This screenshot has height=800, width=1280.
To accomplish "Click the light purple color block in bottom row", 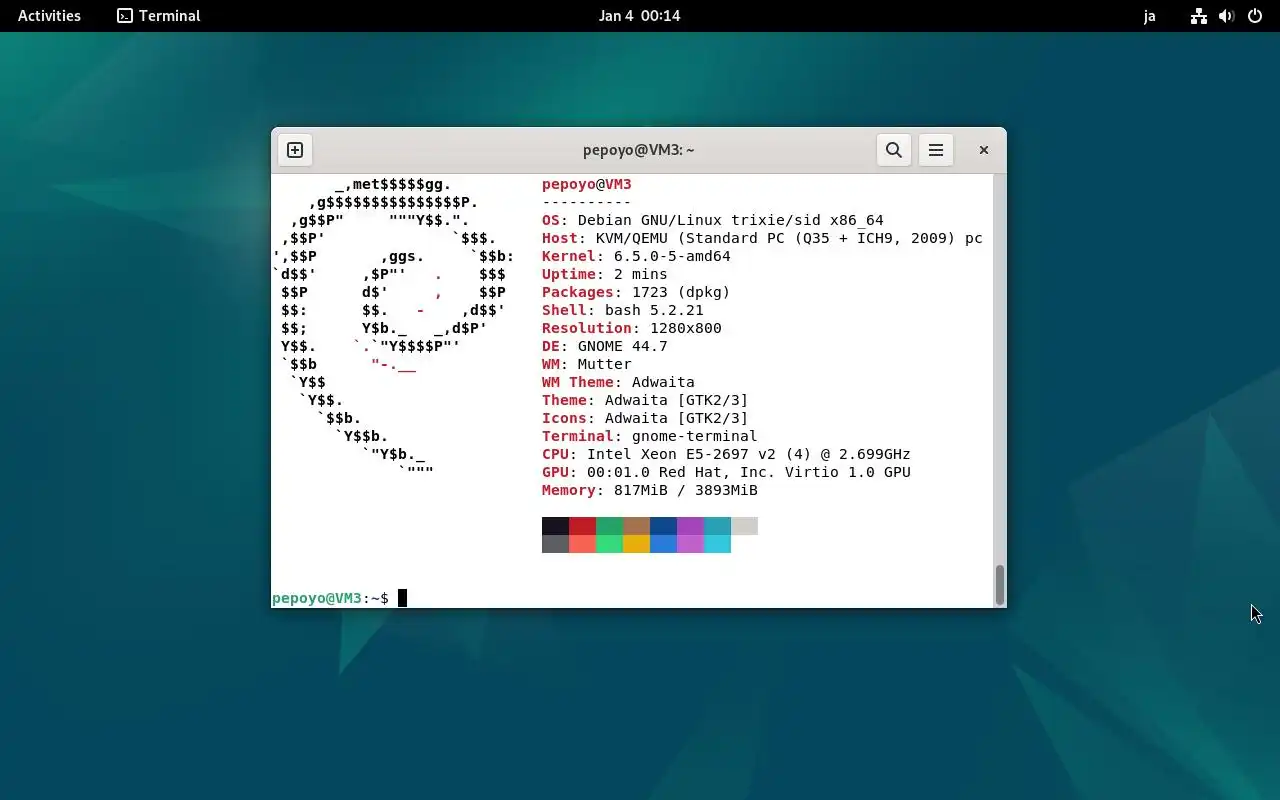I will 690,544.
